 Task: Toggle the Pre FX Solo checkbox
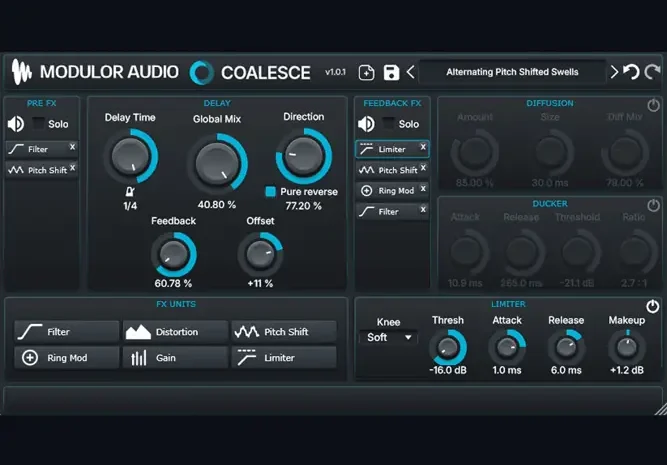tap(38, 123)
